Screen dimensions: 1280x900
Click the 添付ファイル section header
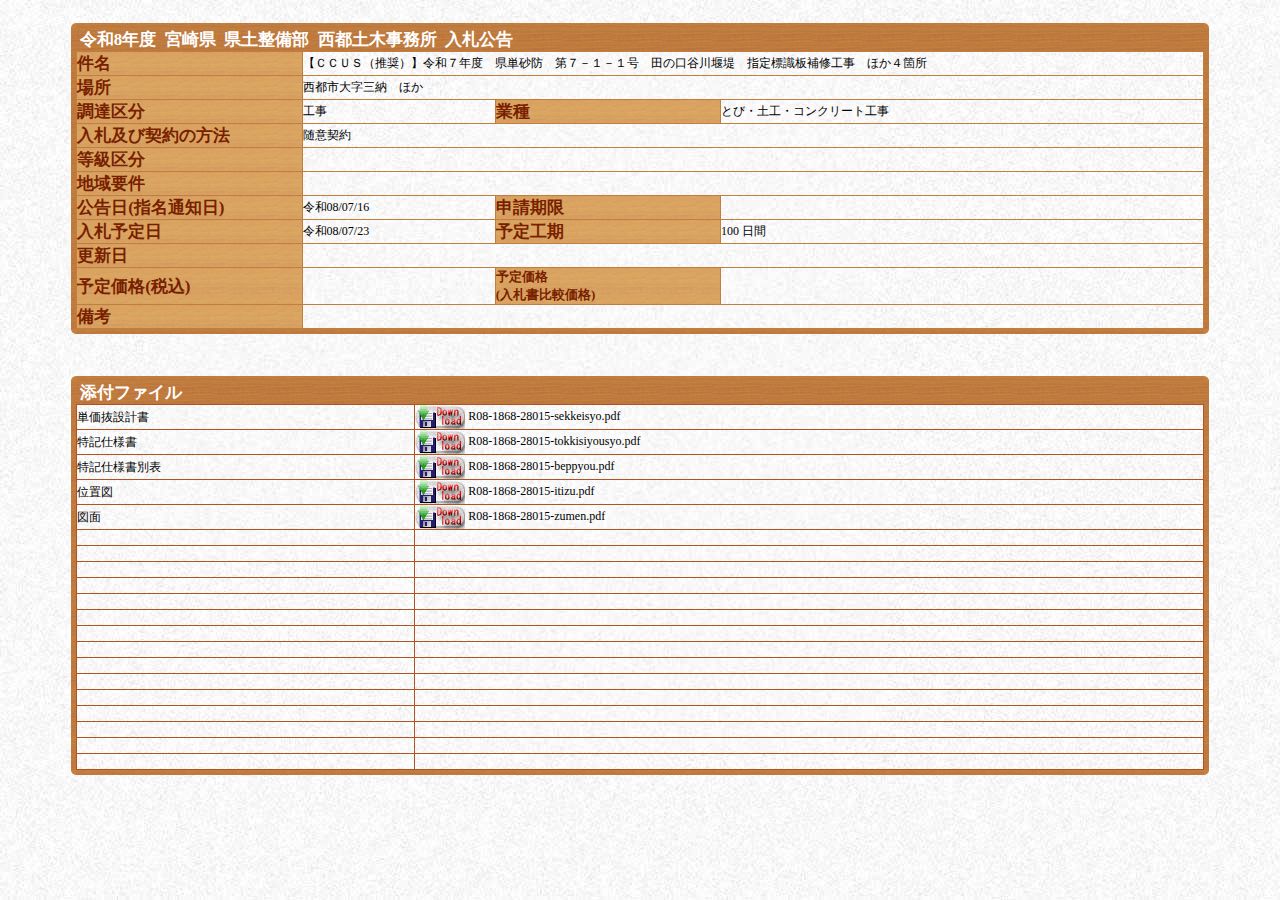point(131,392)
